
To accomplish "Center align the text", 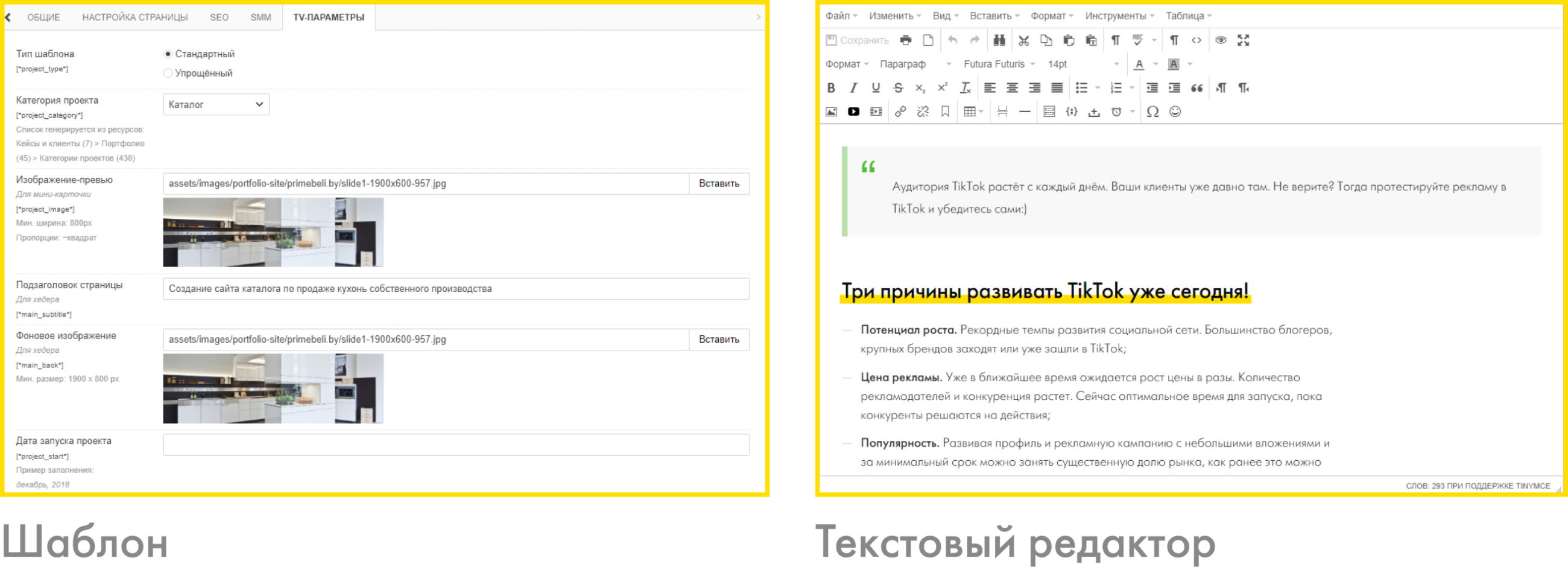I will tap(1012, 87).
